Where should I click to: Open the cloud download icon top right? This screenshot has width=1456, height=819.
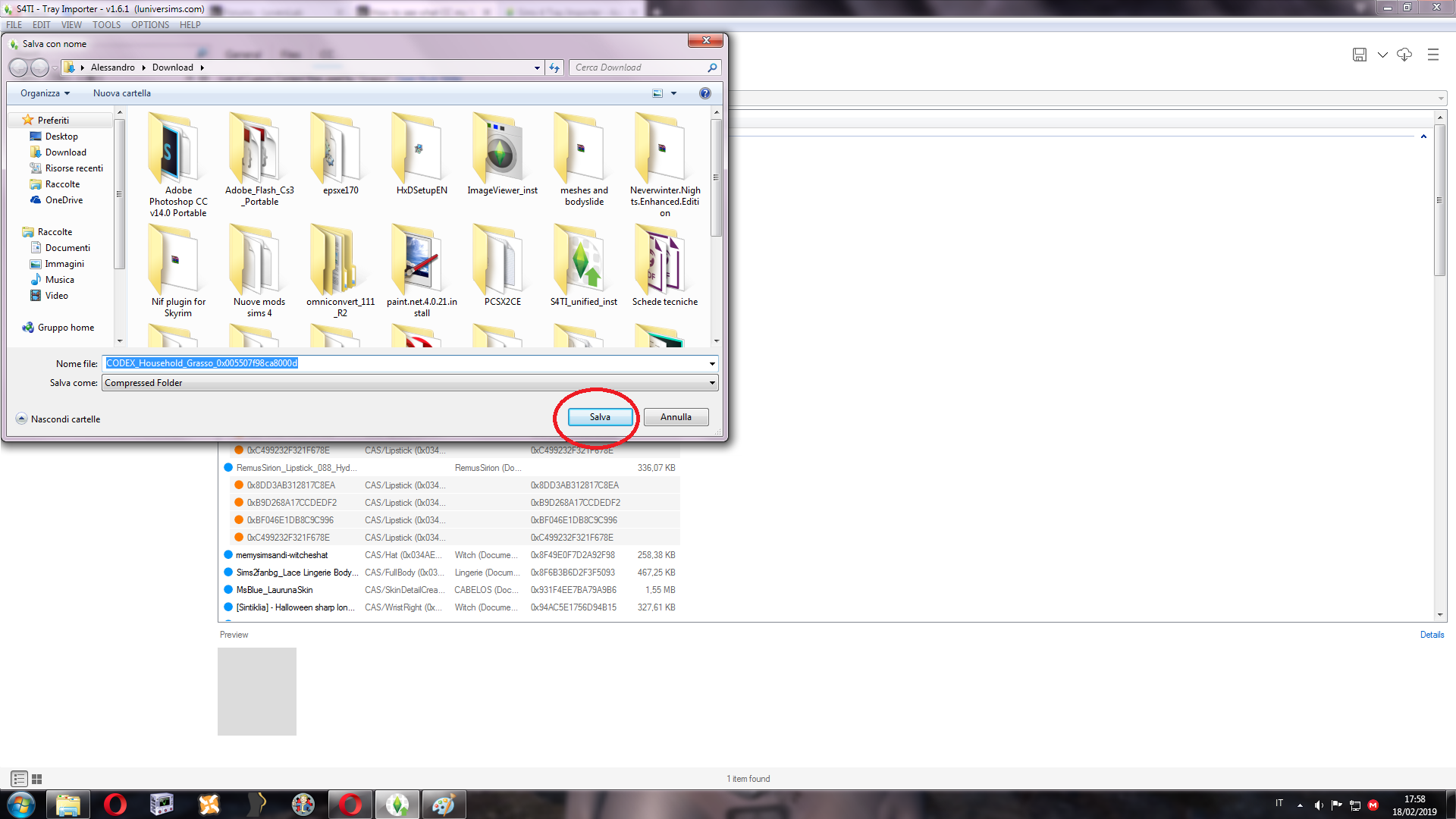point(1404,55)
